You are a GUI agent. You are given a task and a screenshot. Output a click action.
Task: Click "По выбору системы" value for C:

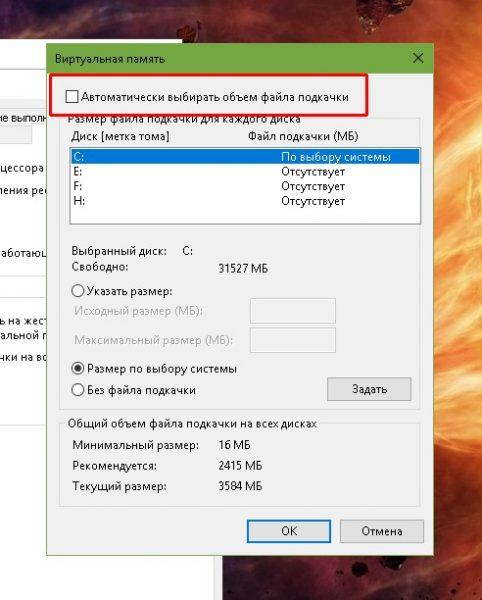pos(336,157)
